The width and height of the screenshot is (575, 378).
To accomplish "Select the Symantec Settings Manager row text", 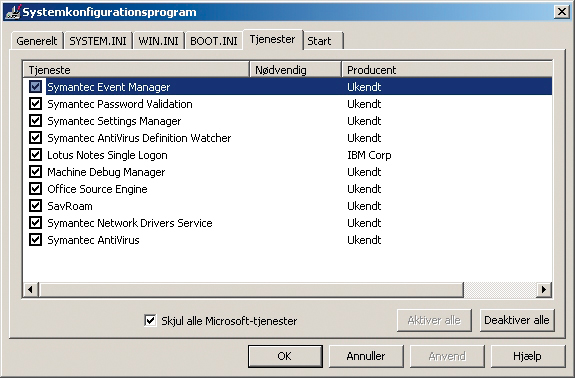I will click(114, 121).
